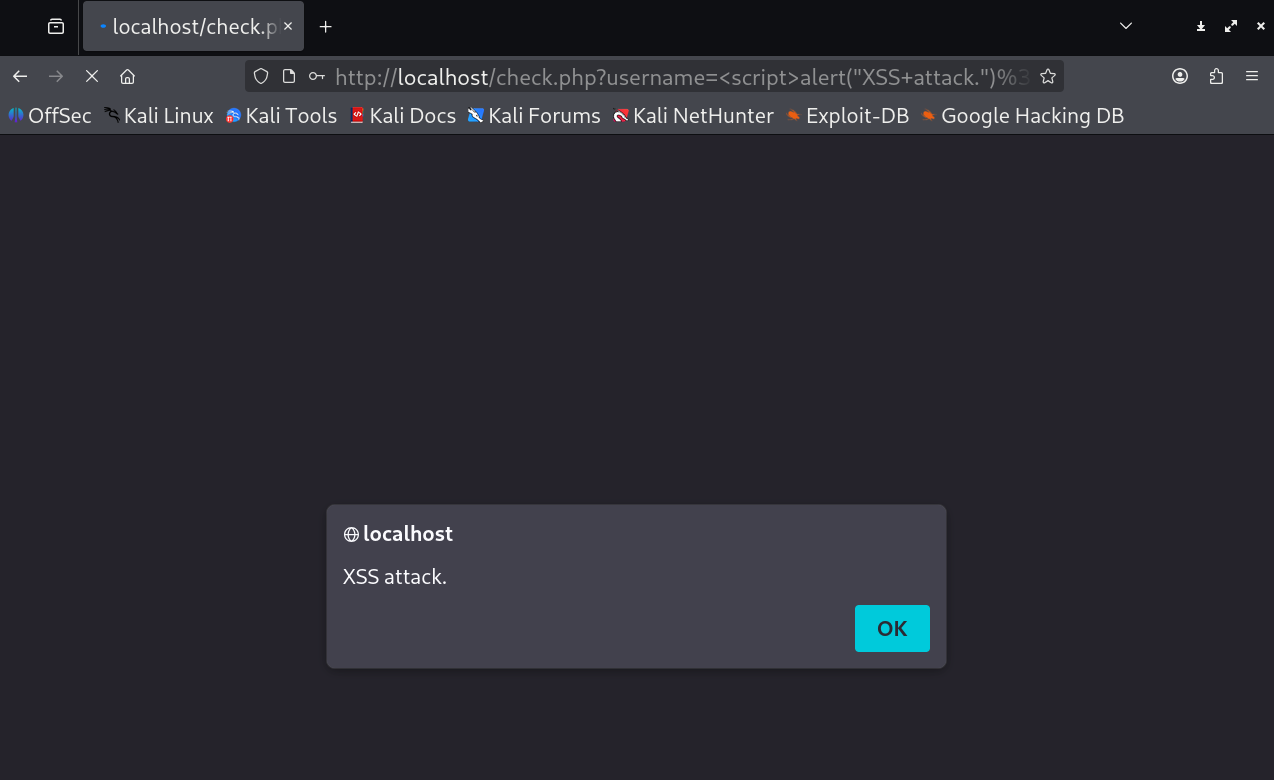Open the browser home page

click(127, 76)
